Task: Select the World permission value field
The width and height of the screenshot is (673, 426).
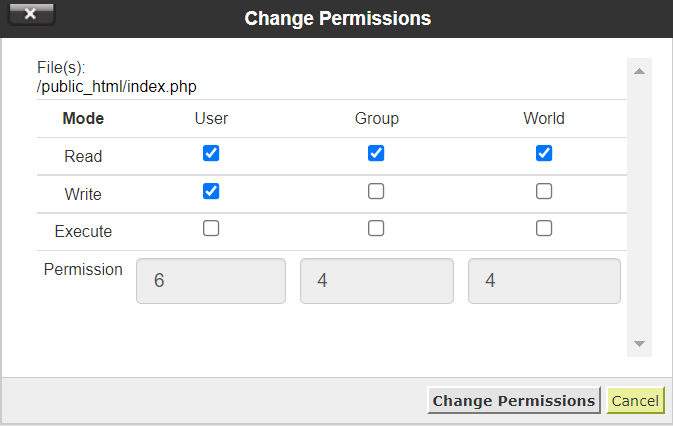Action: tap(544, 281)
